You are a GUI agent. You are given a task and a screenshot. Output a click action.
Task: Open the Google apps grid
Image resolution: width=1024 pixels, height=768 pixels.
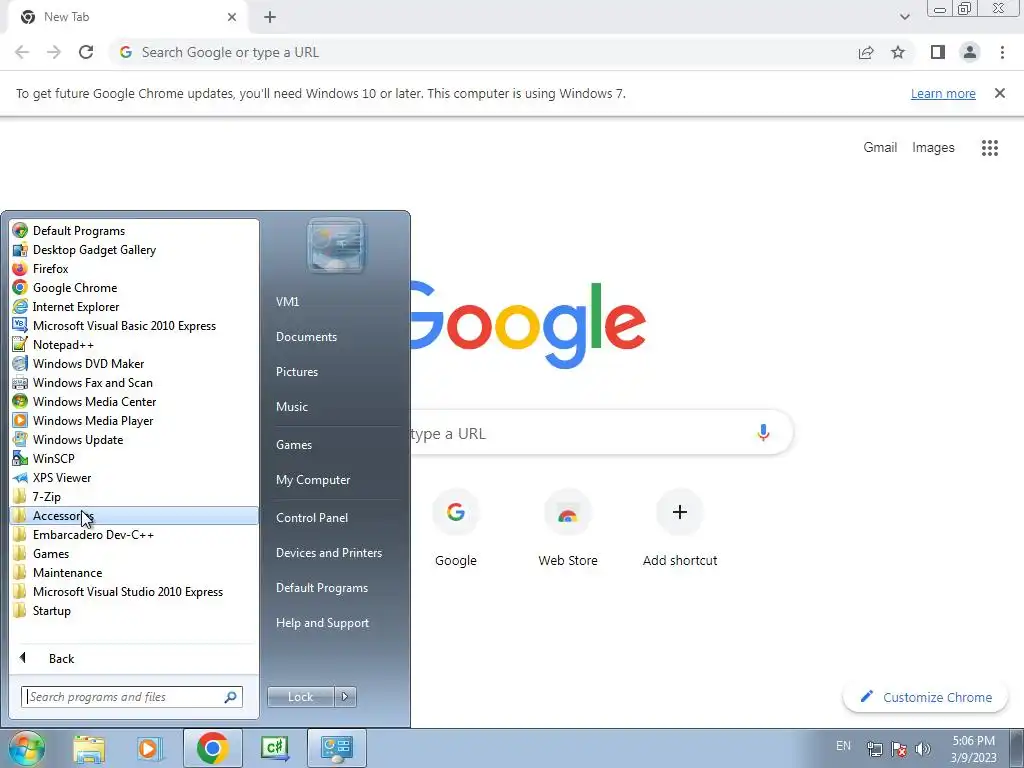pyautogui.click(x=989, y=148)
